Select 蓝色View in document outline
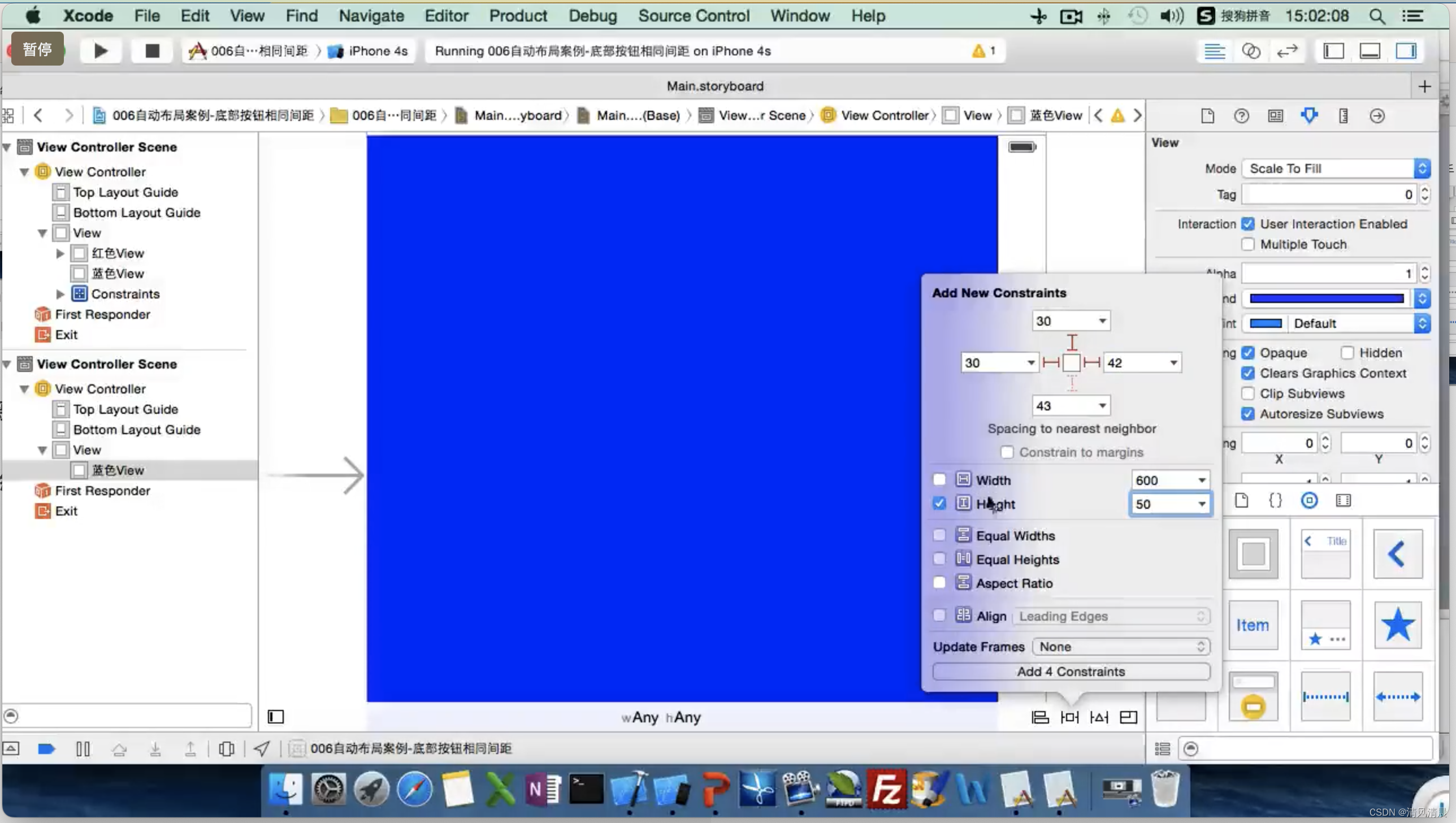Screen dimensions: 1456x823 pos(117,470)
